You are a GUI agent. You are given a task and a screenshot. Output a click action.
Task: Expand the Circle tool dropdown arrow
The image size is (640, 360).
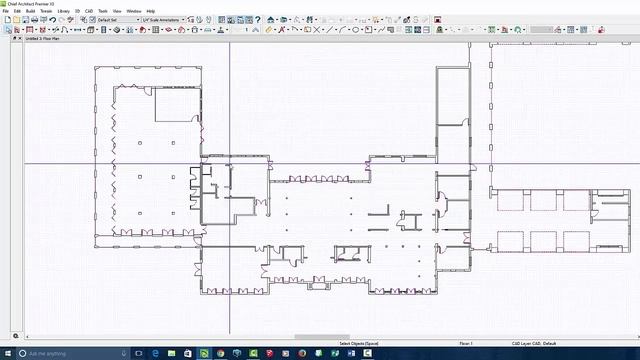361,30
